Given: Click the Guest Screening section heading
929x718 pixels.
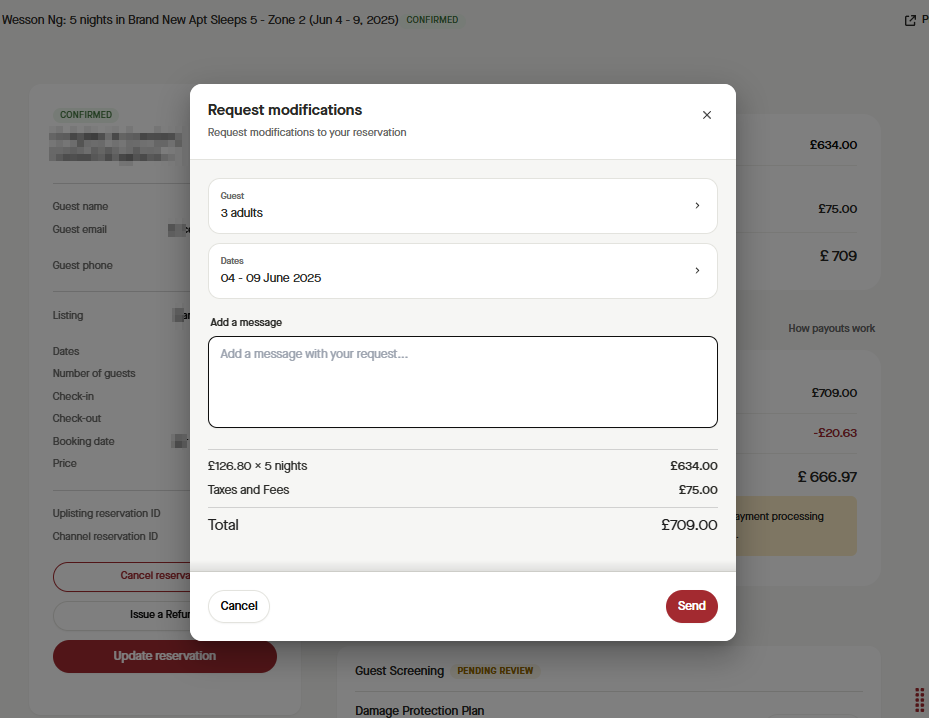Looking at the screenshot, I should [x=399, y=671].
